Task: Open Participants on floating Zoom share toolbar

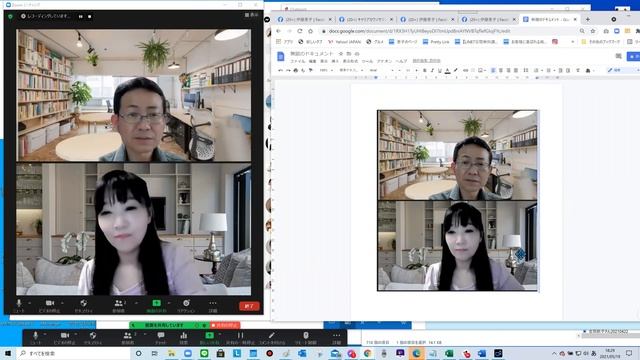Action: (x=127, y=338)
